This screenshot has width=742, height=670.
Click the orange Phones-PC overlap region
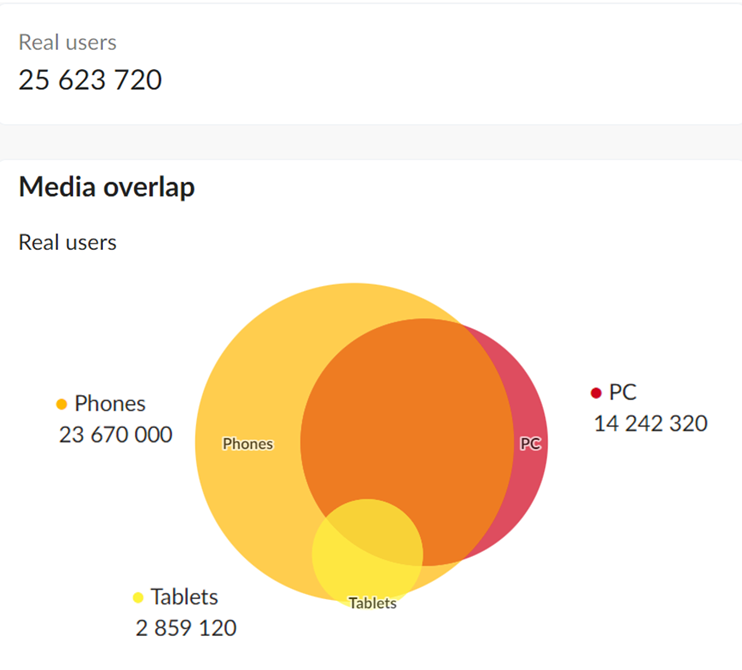407,416
